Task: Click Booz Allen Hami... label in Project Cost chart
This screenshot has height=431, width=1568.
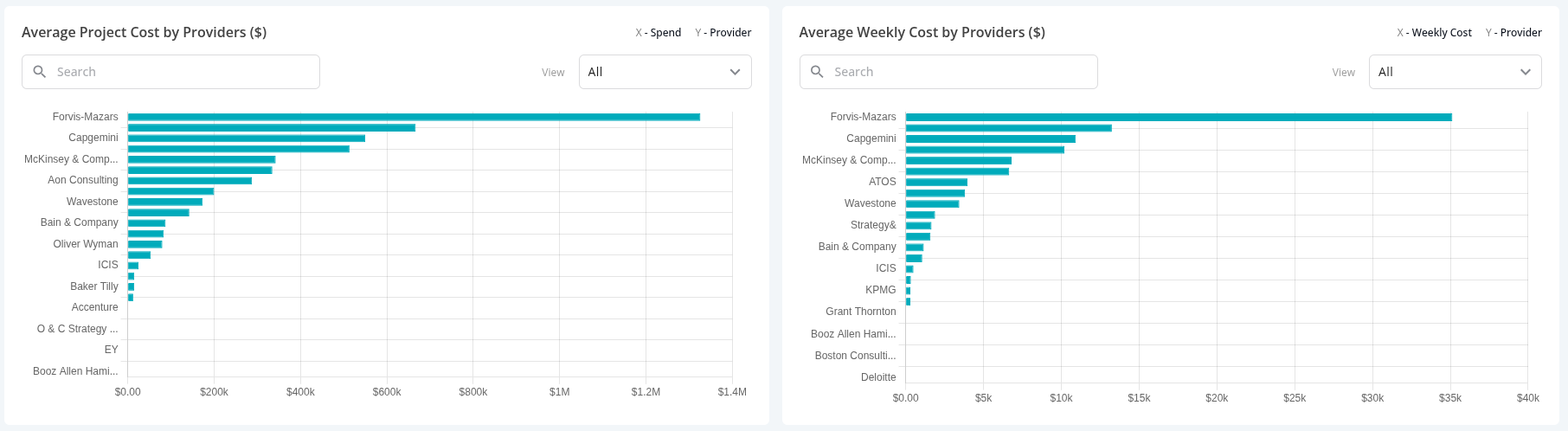Action: coord(75,371)
